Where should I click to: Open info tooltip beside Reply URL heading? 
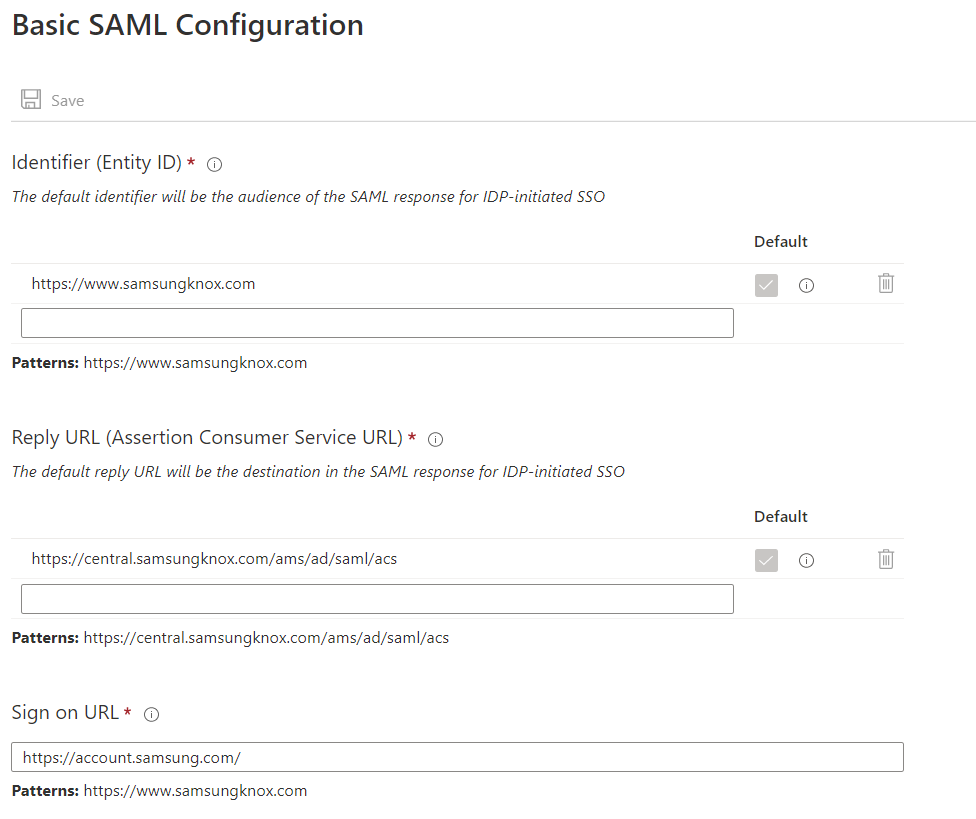(435, 438)
